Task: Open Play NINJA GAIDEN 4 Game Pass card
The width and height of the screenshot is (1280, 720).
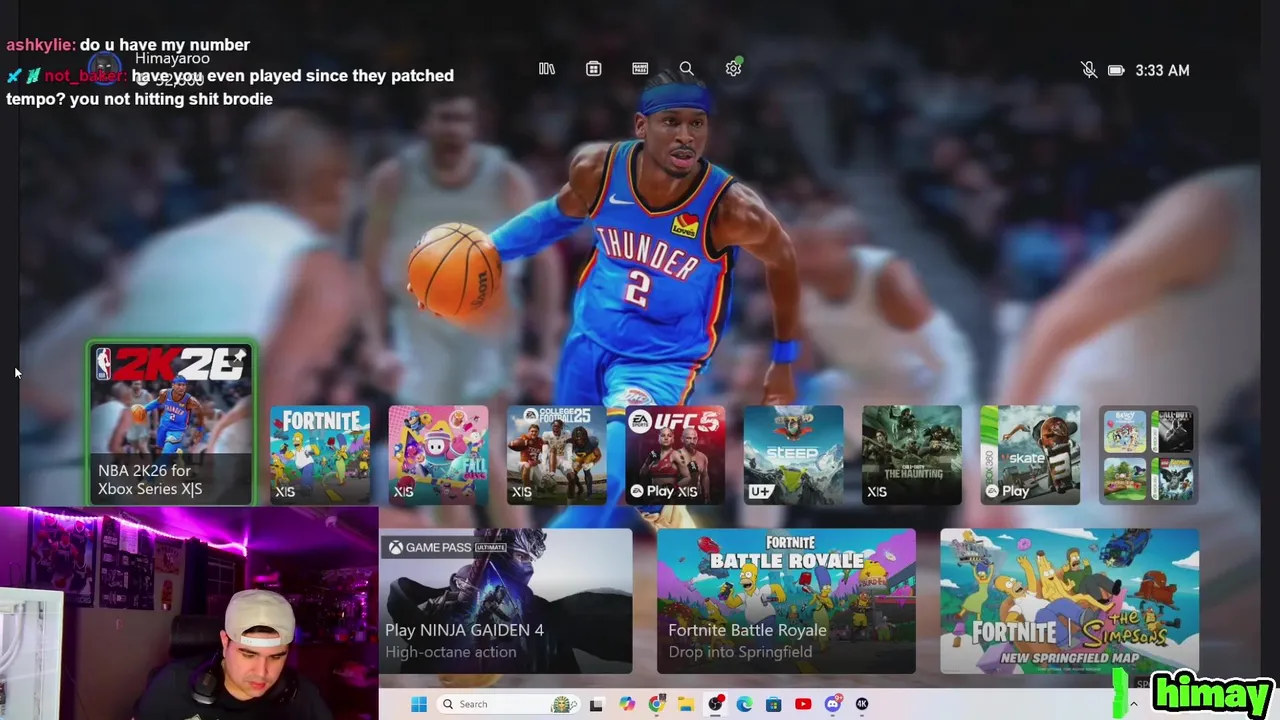Action: [505, 600]
